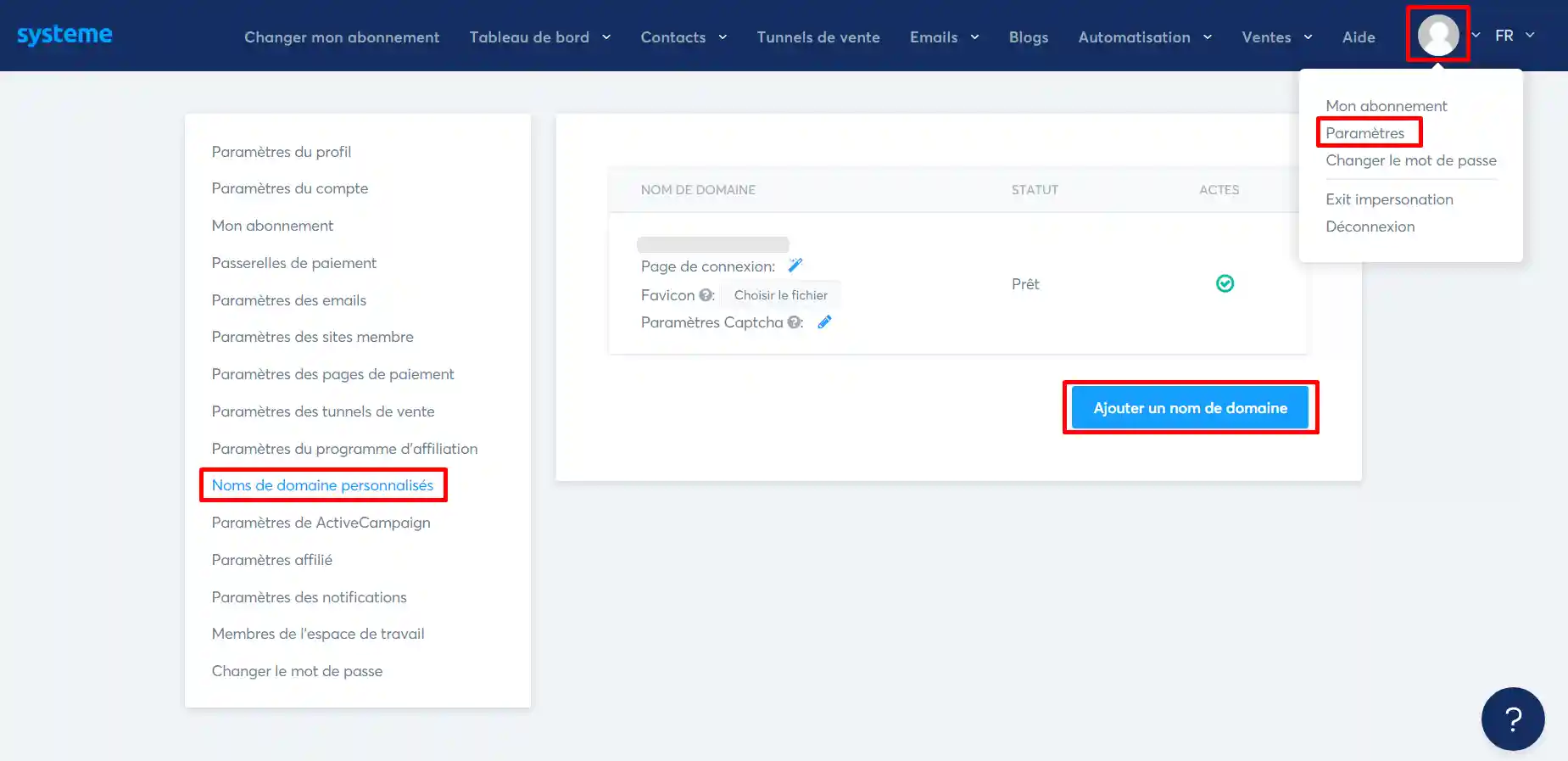Open Changer mon abonnement in the navbar
This screenshot has width=1568, height=761.
[342, 37]
